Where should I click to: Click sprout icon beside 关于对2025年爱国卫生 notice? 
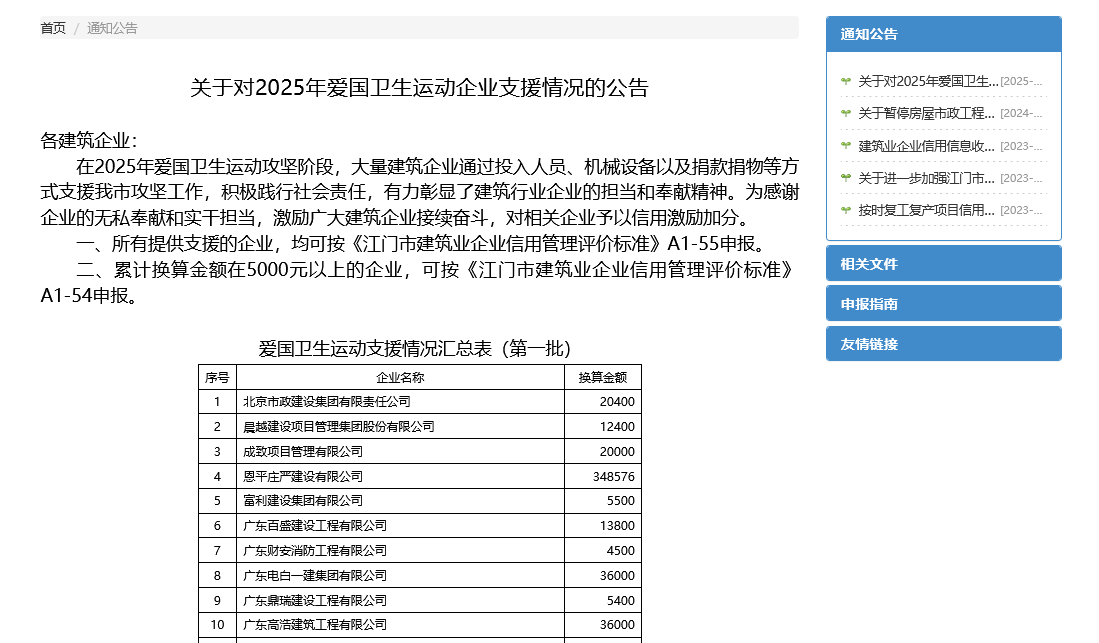(846, 81)
